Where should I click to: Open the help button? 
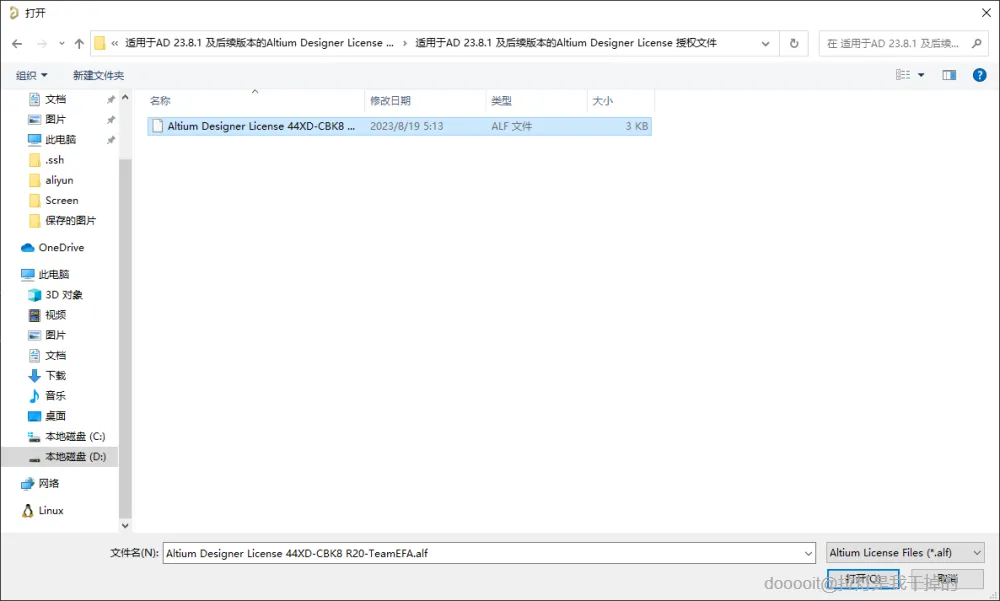tap(980, 75)
